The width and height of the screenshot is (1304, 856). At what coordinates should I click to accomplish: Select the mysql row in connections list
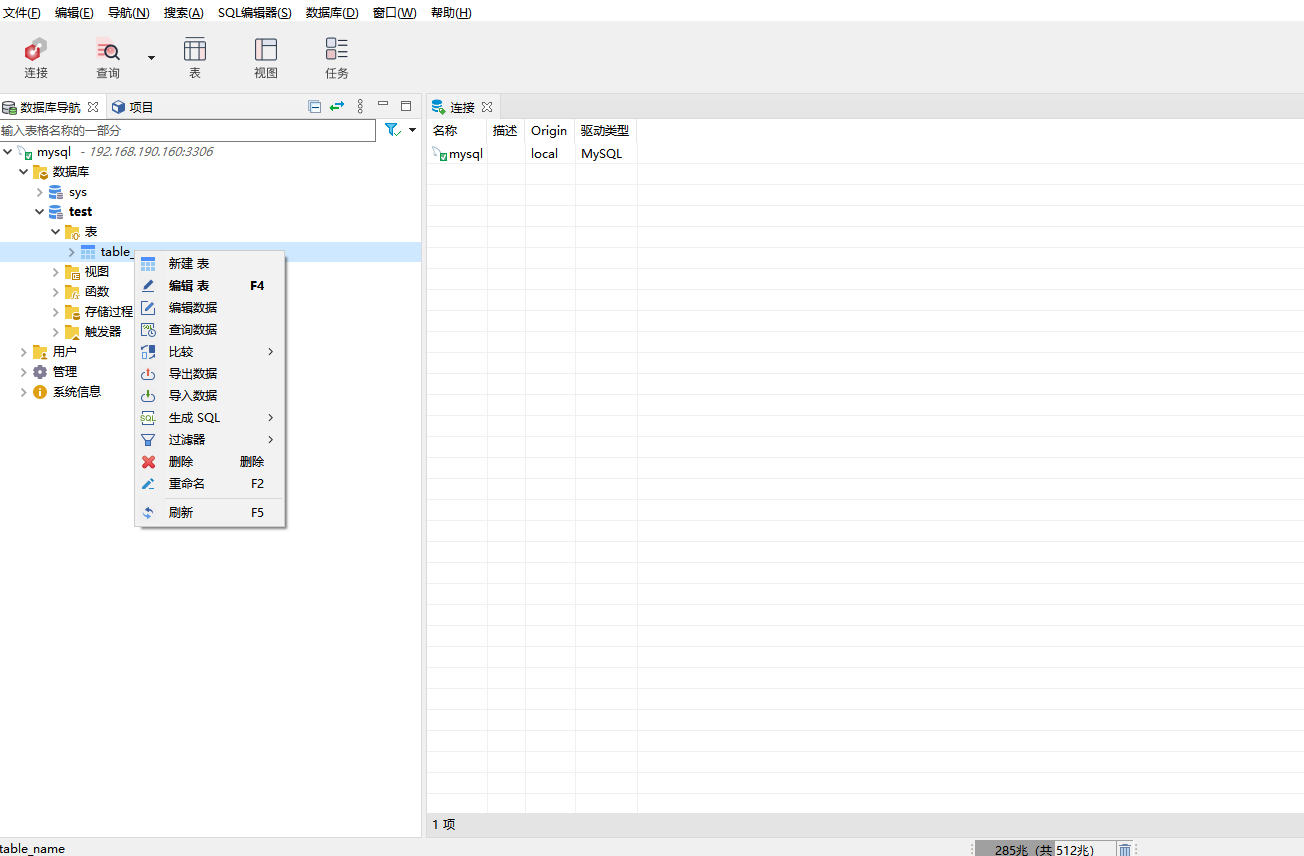465,154
